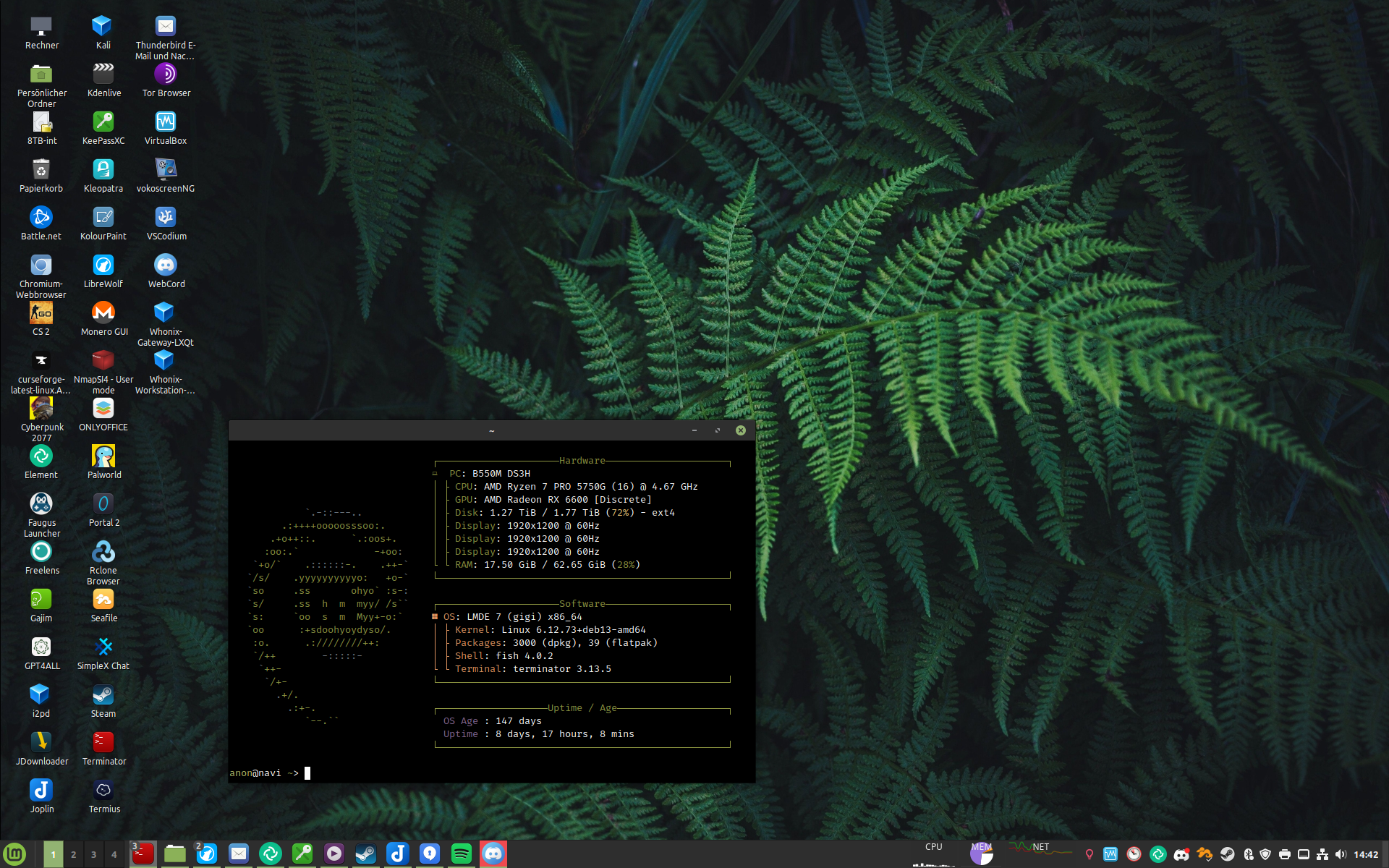Open the Steam taskbar launcher
The width and height of the screenshot is (1389, 868).
tap(365, 854)
